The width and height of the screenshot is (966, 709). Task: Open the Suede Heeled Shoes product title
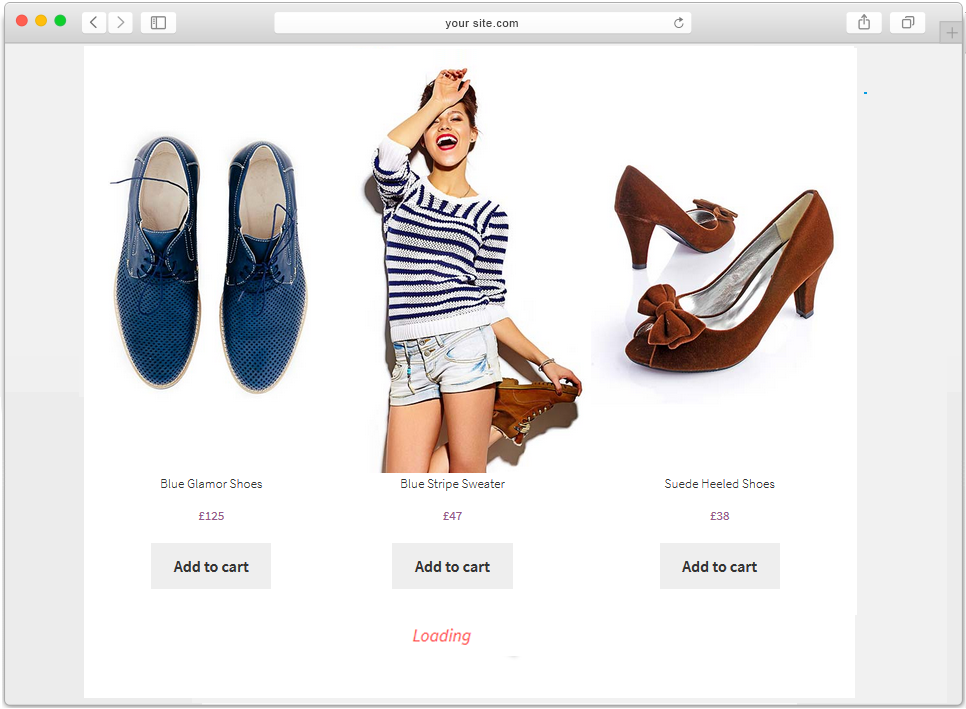click(720, 484)
